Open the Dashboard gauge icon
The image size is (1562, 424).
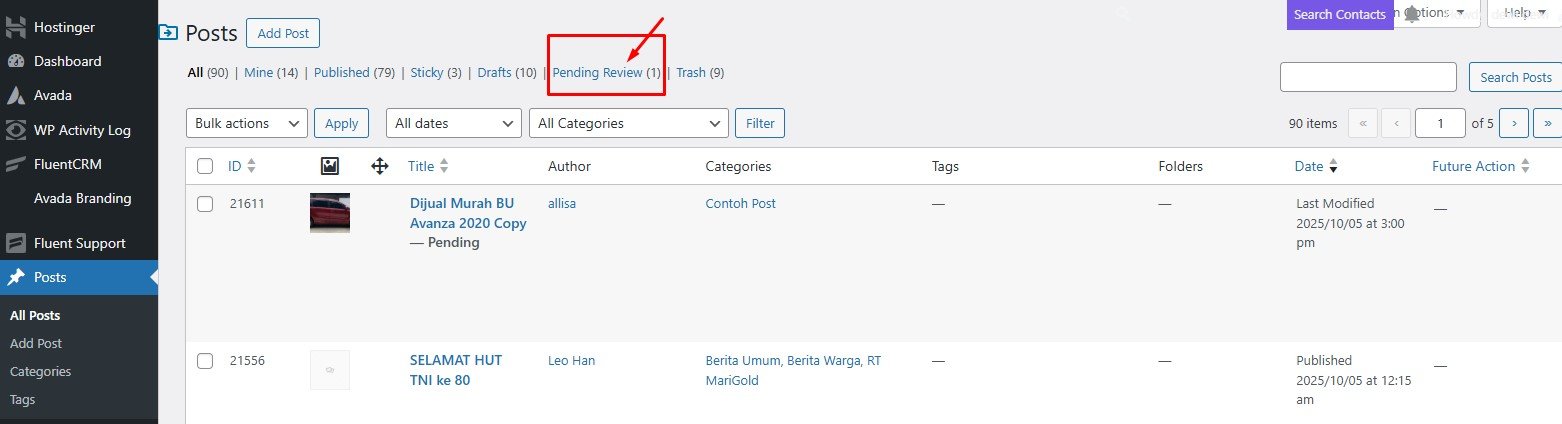pyautogui.click(x=15, y=61)
